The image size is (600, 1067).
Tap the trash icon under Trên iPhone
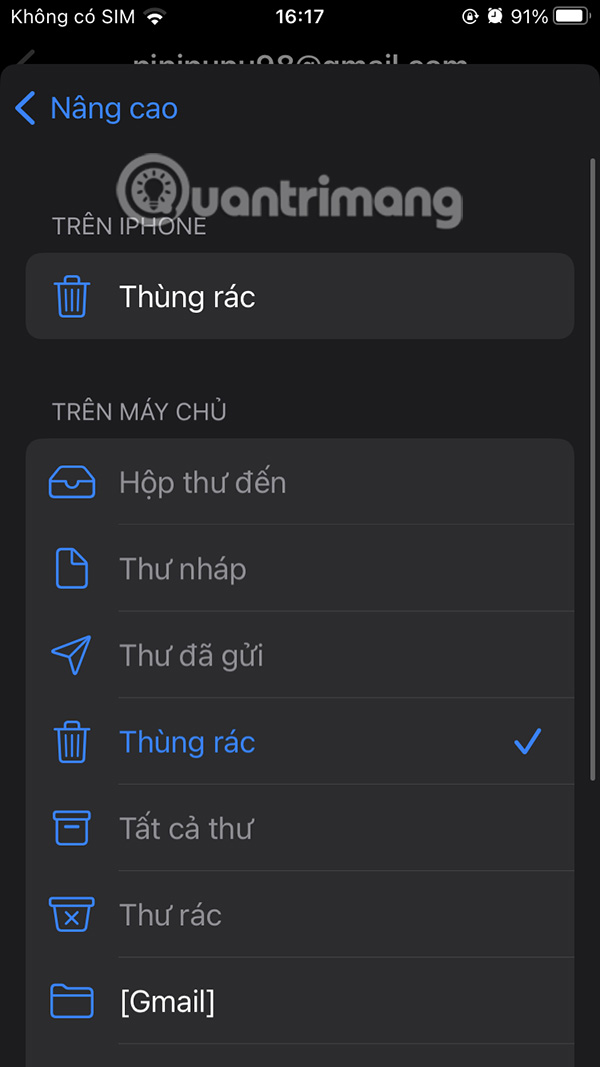click(x=71, y=297)
